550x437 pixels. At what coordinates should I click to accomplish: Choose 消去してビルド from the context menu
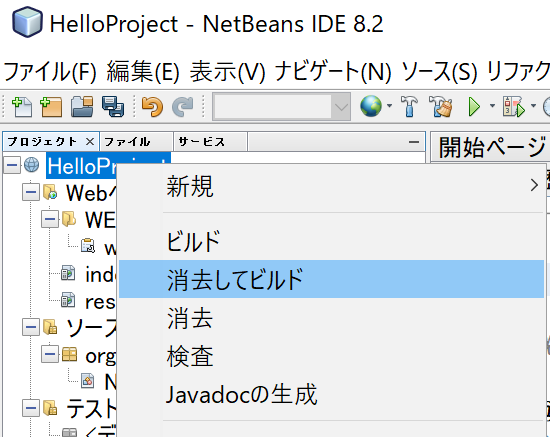coord(331,279)
